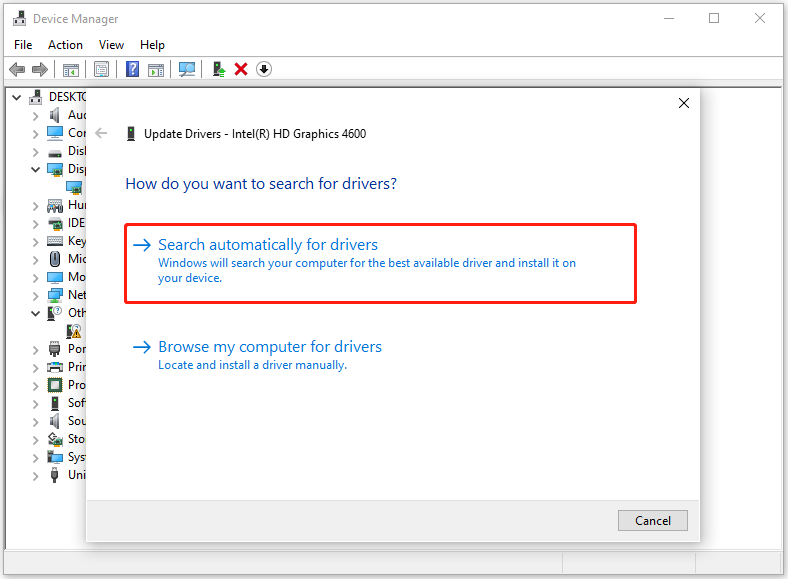
Task: Select the Network adapters category icon
Action: coord(55,295)
